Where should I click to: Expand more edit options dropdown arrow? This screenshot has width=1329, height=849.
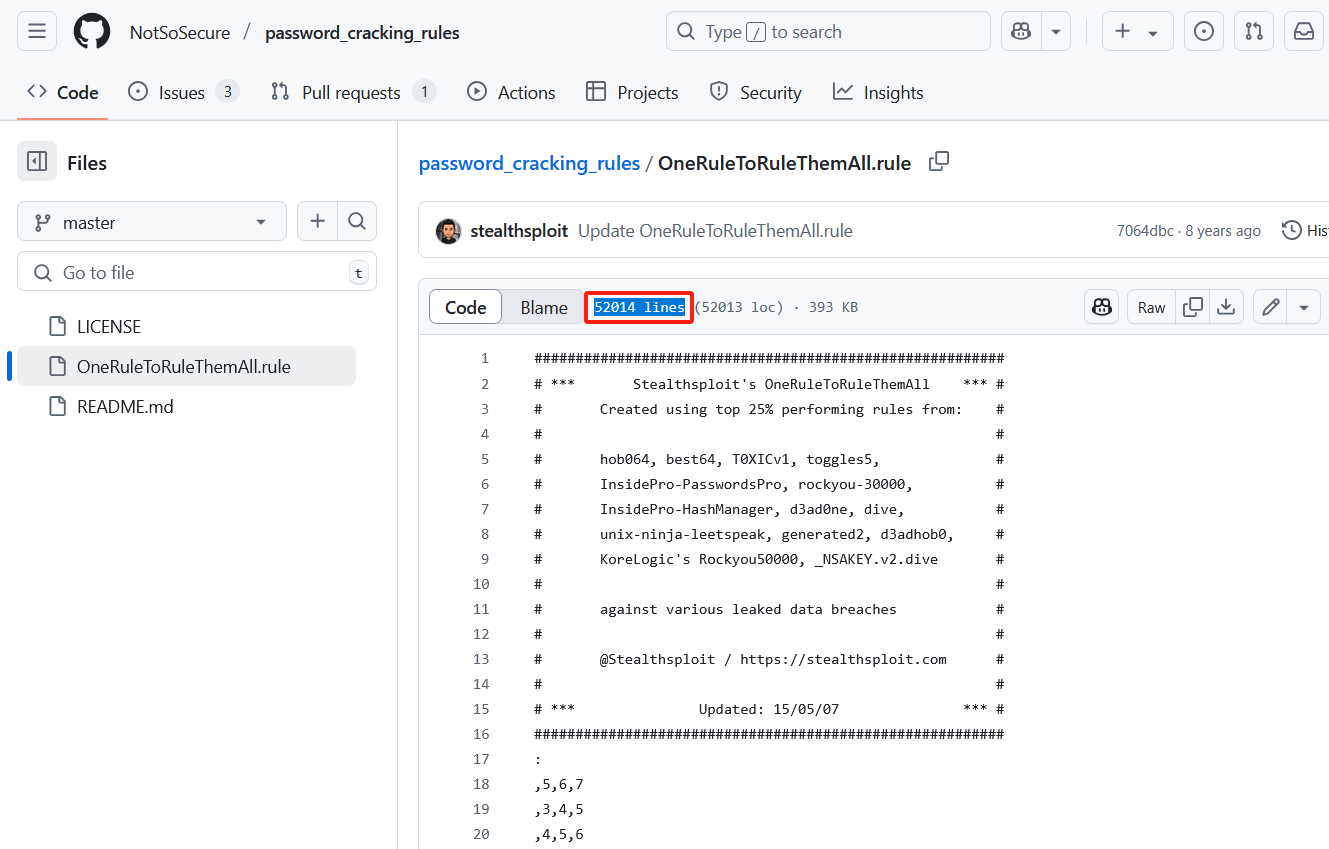pos(1304,307)
